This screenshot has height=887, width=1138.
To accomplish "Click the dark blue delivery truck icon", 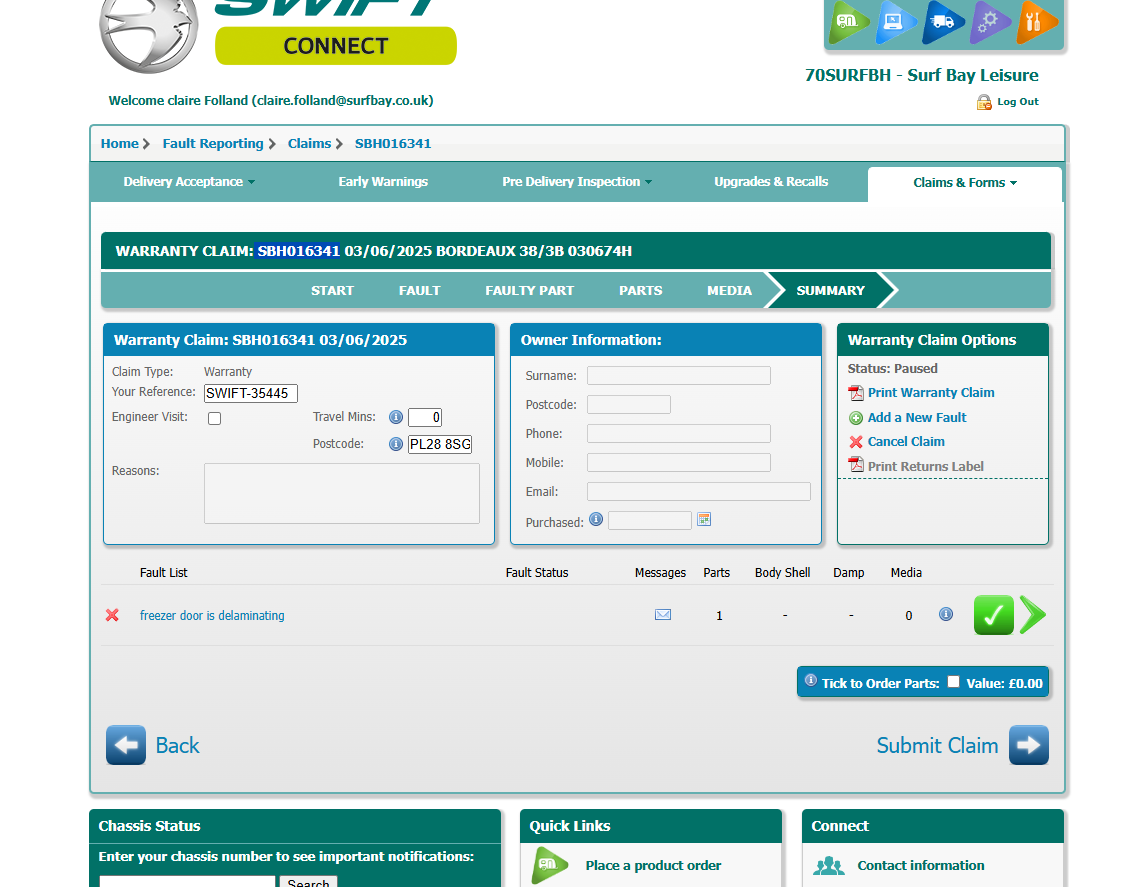I will pos(943,21).
